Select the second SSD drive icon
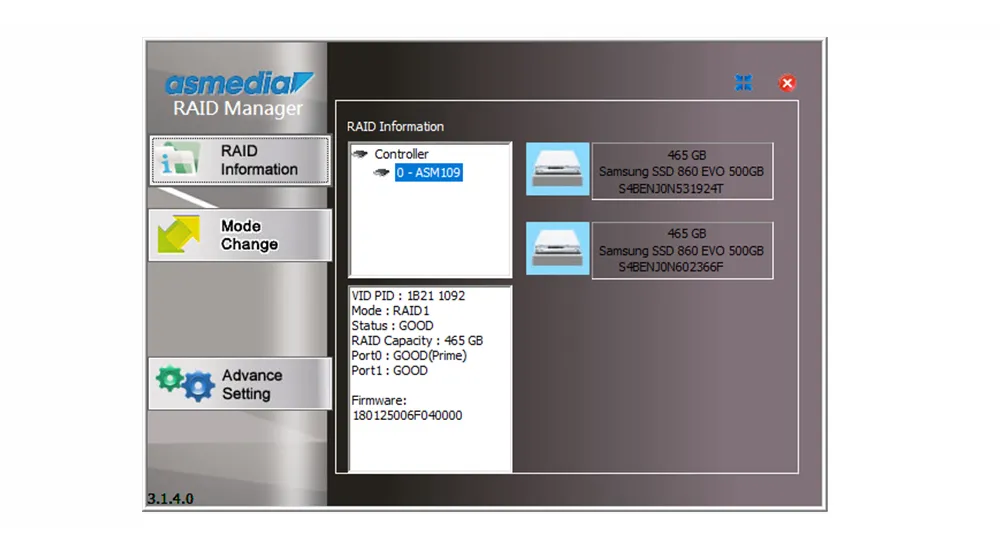 click(x=557, y=248)
